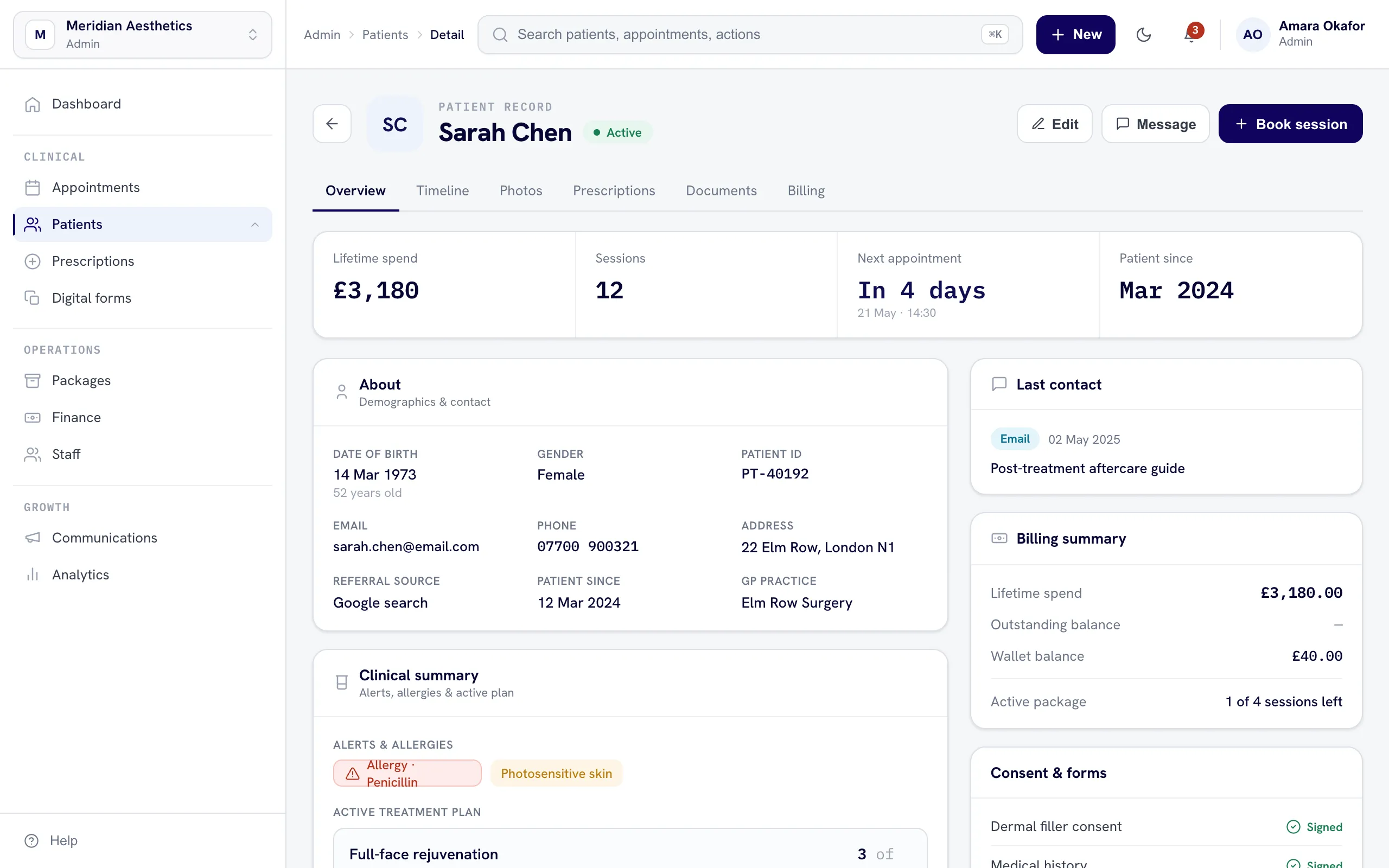
Task: Click the Book session button
Action: (1290, 124)
